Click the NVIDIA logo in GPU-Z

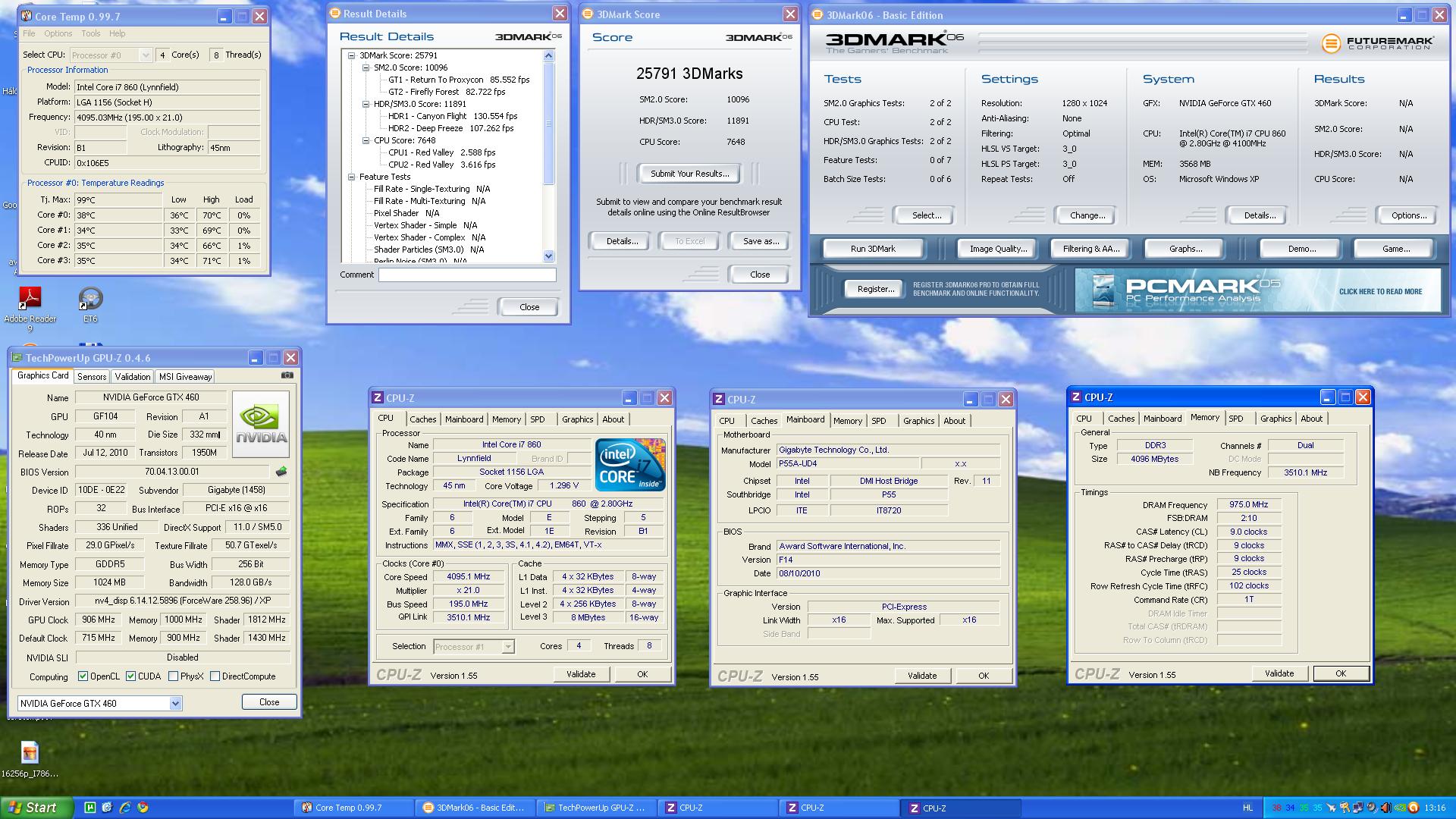coord(261,424)
